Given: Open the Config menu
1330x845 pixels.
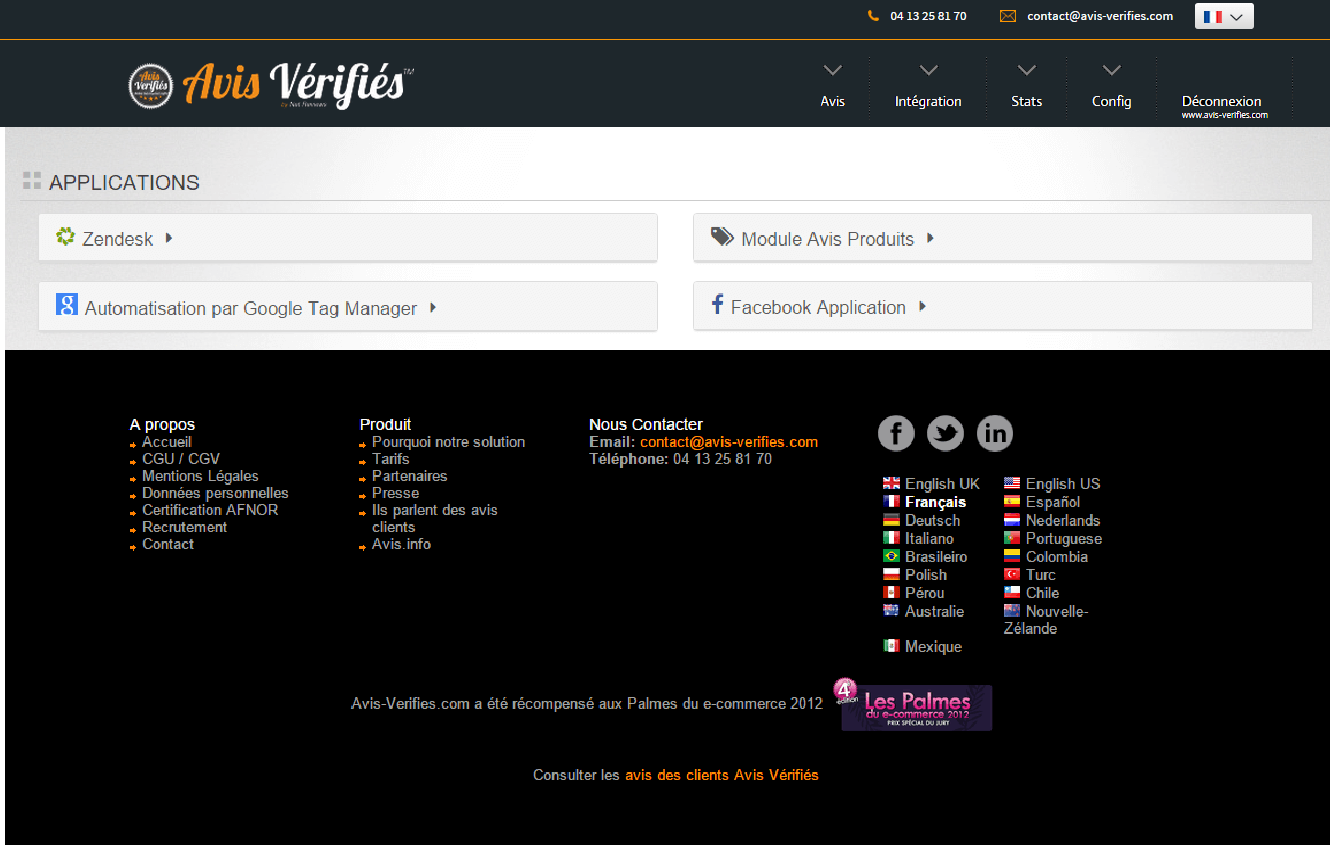Looking at the screenshot, I should point(1111,101).
